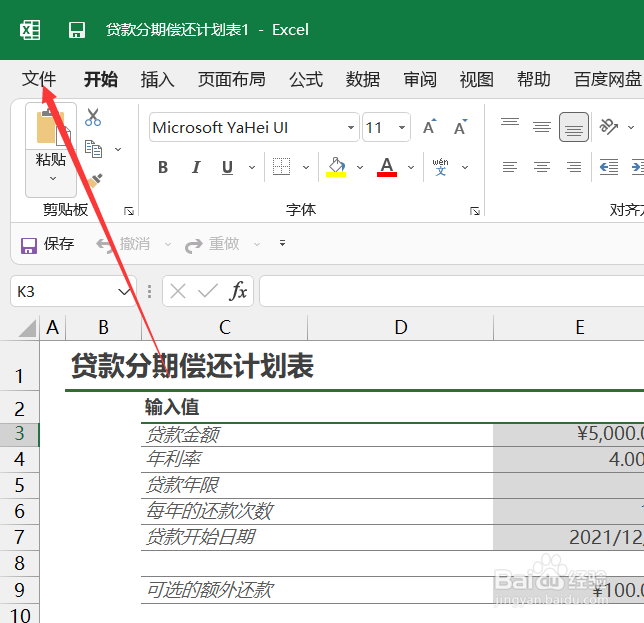This screenshot has width=644, height=623.
Task: Open Redo history dropdown
Action: [x=257, y=244]
